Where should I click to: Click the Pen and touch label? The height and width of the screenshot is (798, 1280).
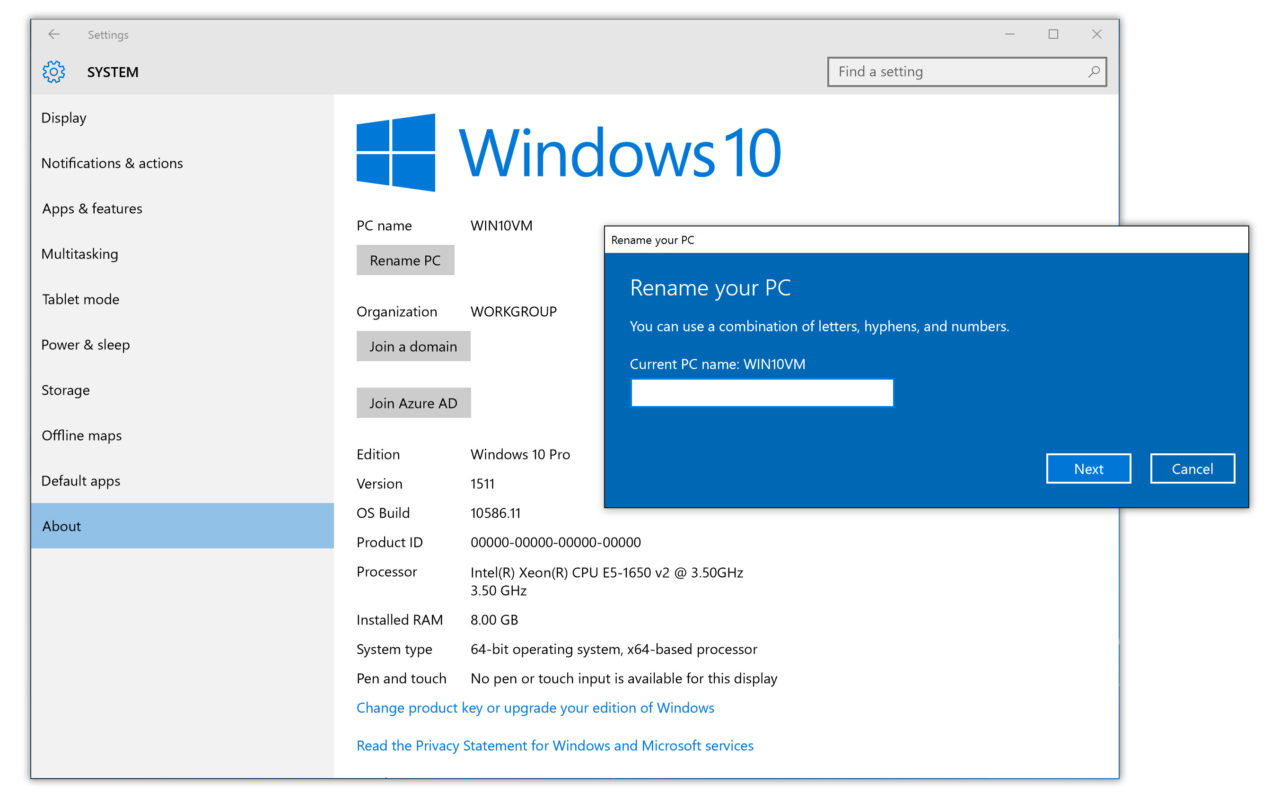(x=402, y=679)
